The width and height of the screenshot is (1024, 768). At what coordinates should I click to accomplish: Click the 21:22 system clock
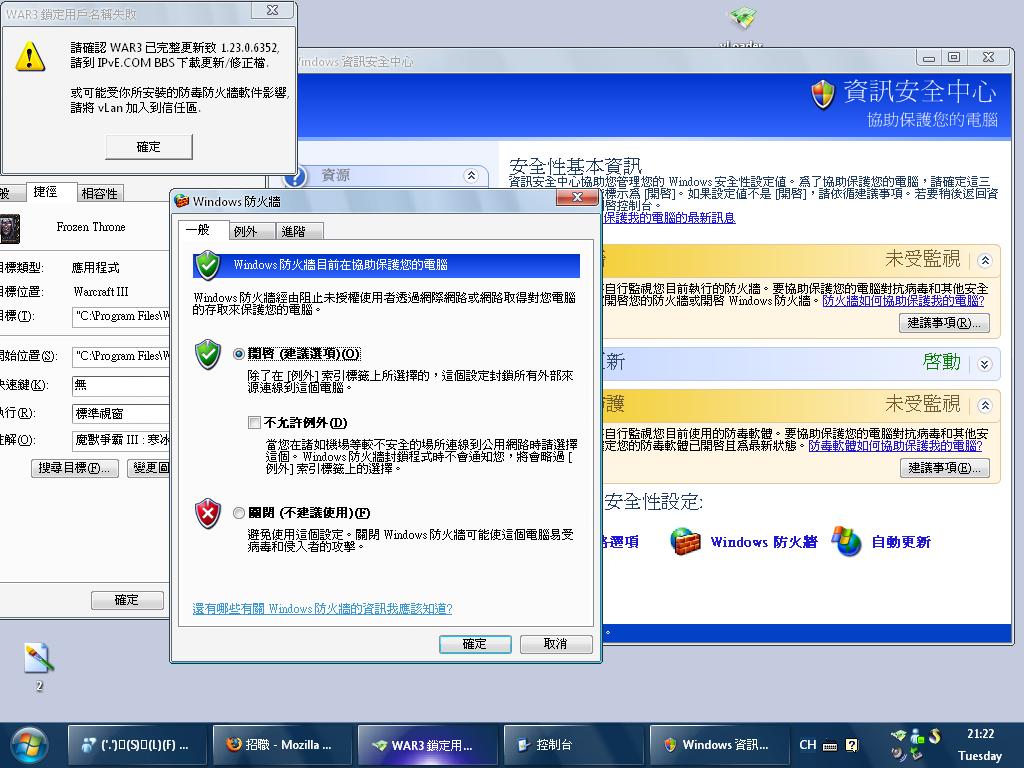pos(980,734)
